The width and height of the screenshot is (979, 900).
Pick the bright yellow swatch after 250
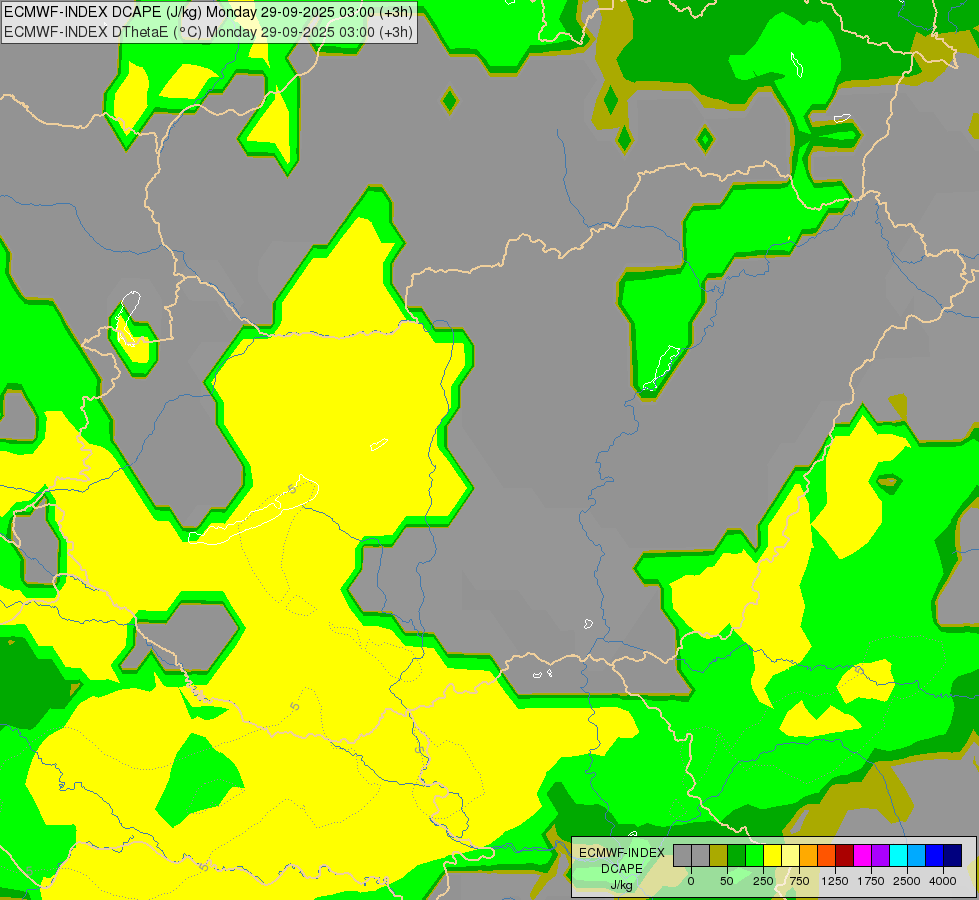(x=772, y=855)
